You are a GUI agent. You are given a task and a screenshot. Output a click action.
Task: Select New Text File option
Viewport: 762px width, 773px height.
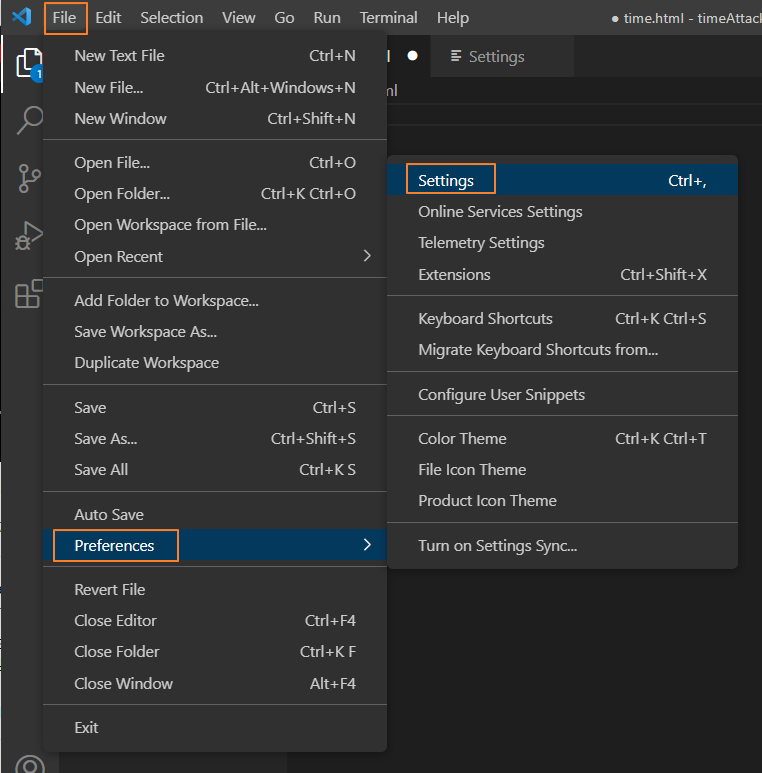click(x=119, y=56)
